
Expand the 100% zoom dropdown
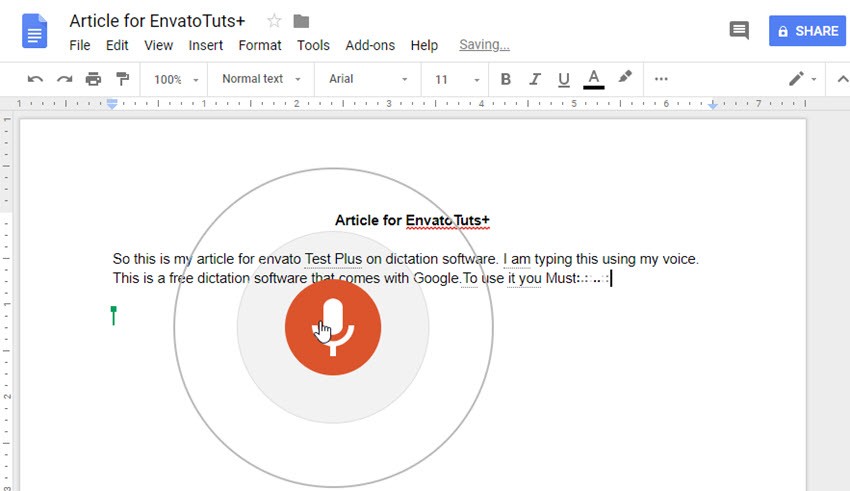click(177, 79)
